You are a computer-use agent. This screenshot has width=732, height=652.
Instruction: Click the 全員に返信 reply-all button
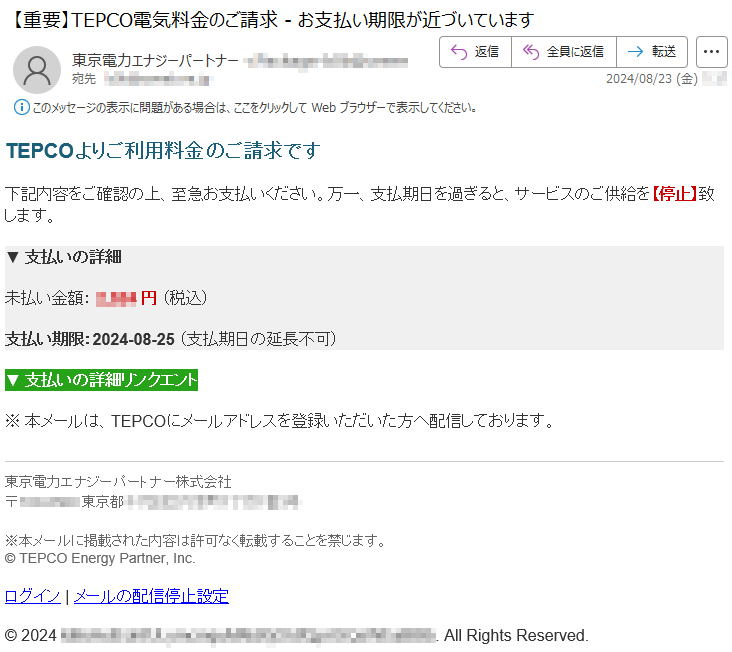coord(564,52)
